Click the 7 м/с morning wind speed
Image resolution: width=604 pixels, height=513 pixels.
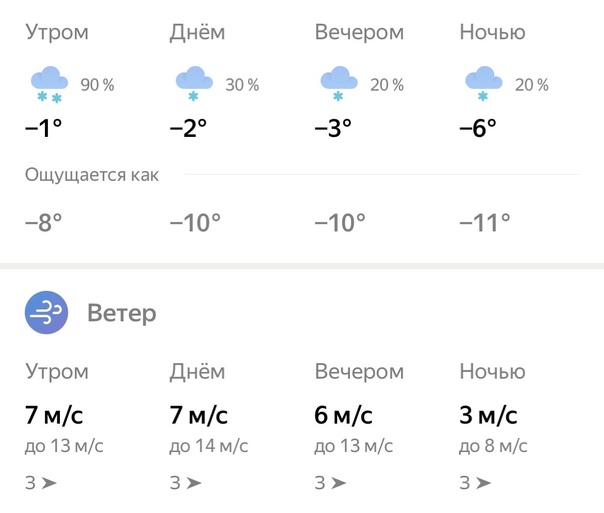point(54,414)
